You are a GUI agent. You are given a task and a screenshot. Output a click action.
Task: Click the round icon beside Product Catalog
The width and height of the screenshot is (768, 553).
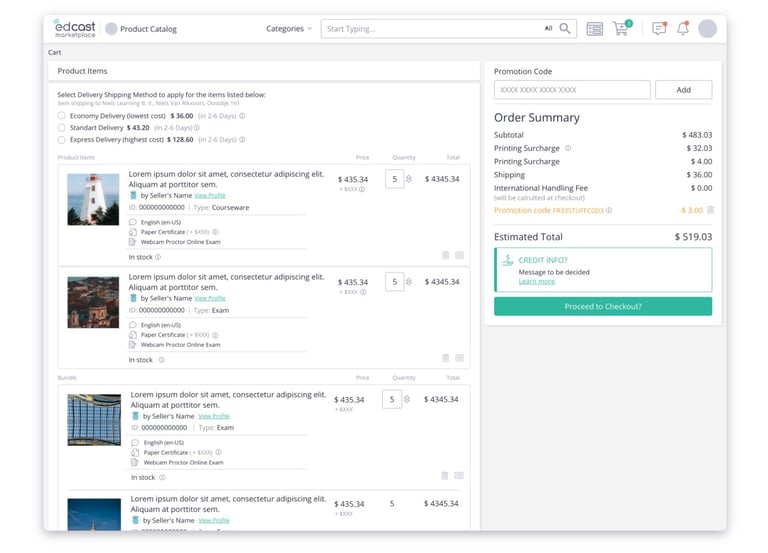pos(111,29)
